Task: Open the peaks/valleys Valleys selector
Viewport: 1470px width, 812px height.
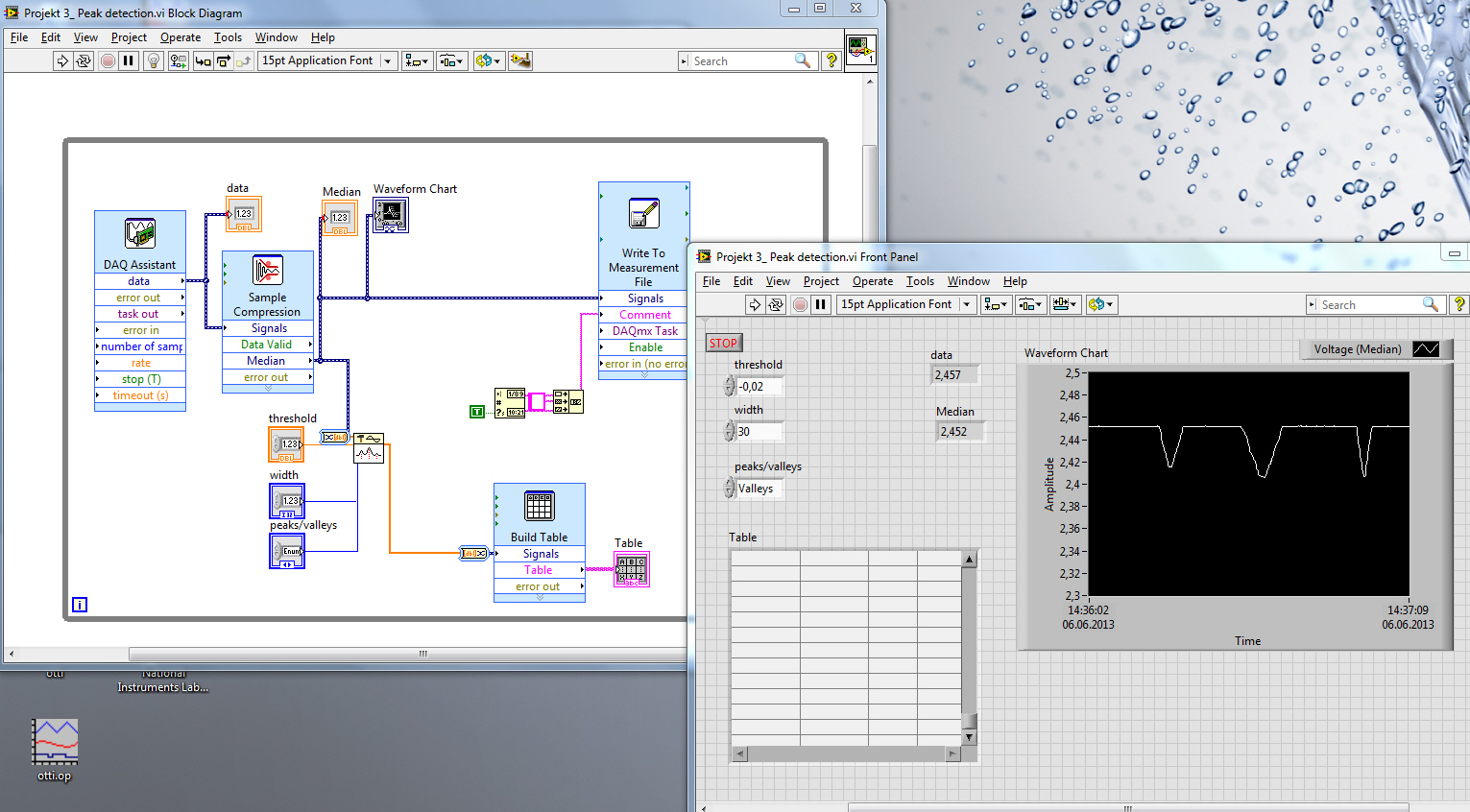Action: 758,489
